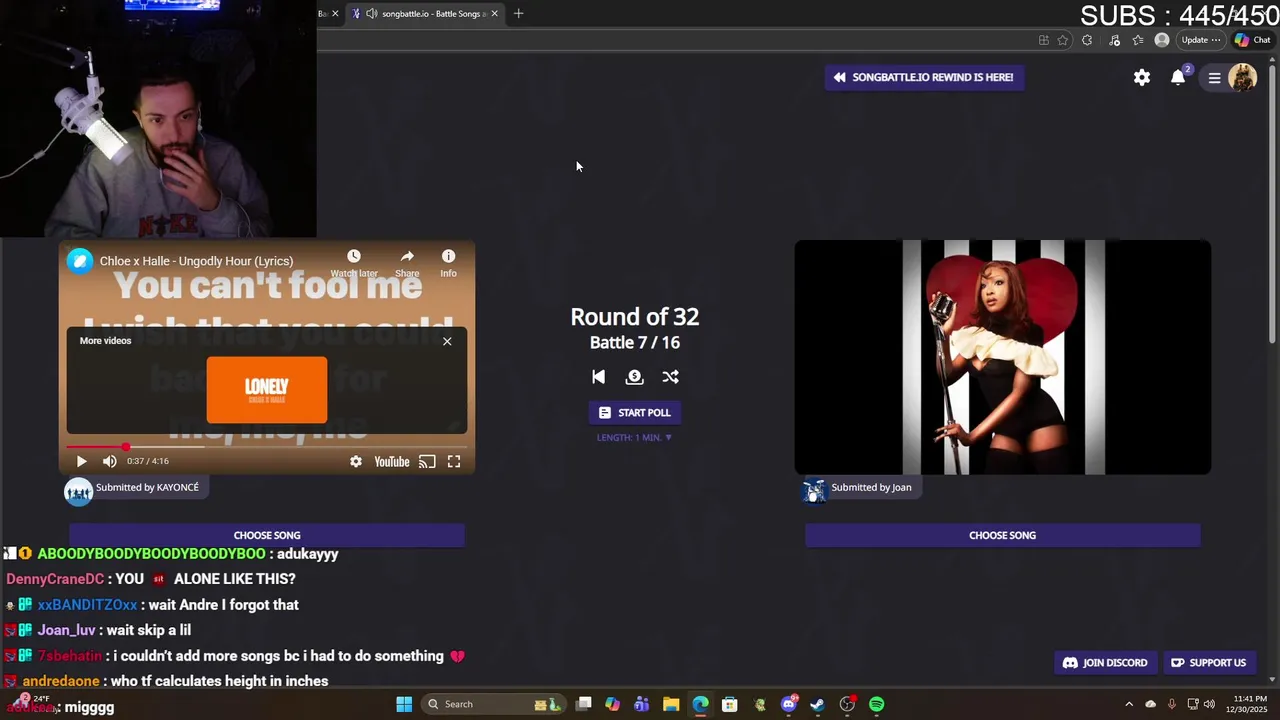Click the coin icon between battle controls
Viewport: 1280px width, 720px height.
click(634, 377)
